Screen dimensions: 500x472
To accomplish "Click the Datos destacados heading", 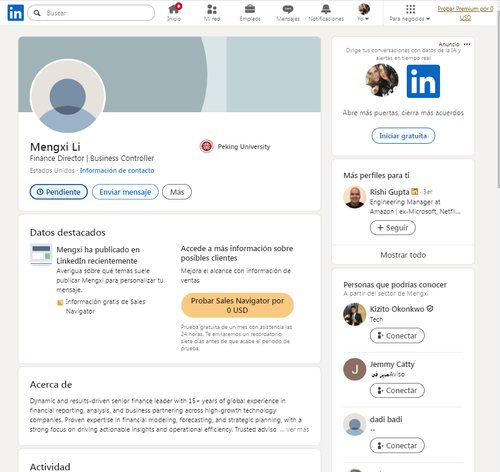I will click(x=68, y=232).
